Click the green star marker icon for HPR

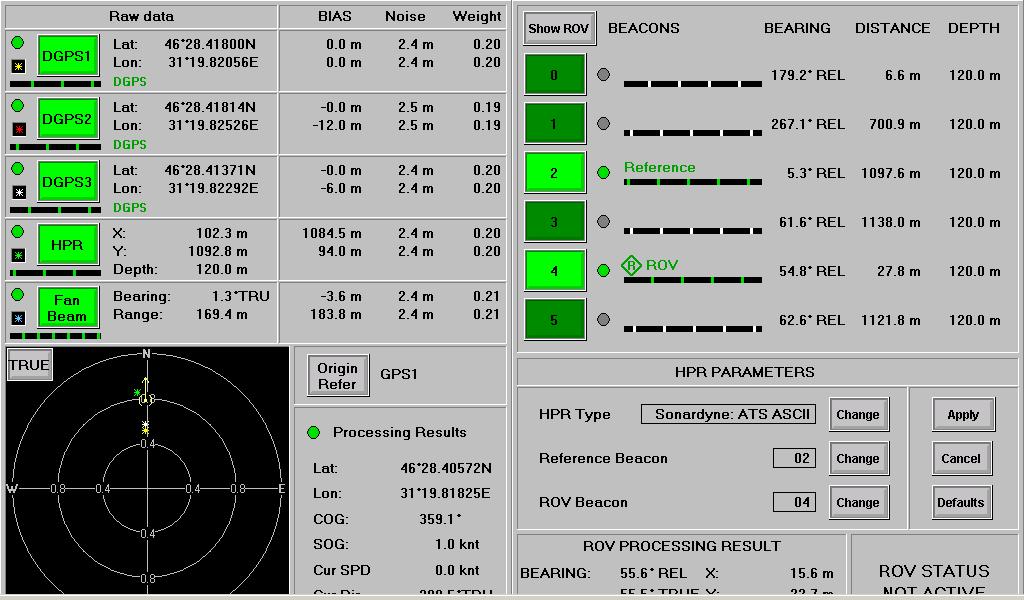coord(18,255)
